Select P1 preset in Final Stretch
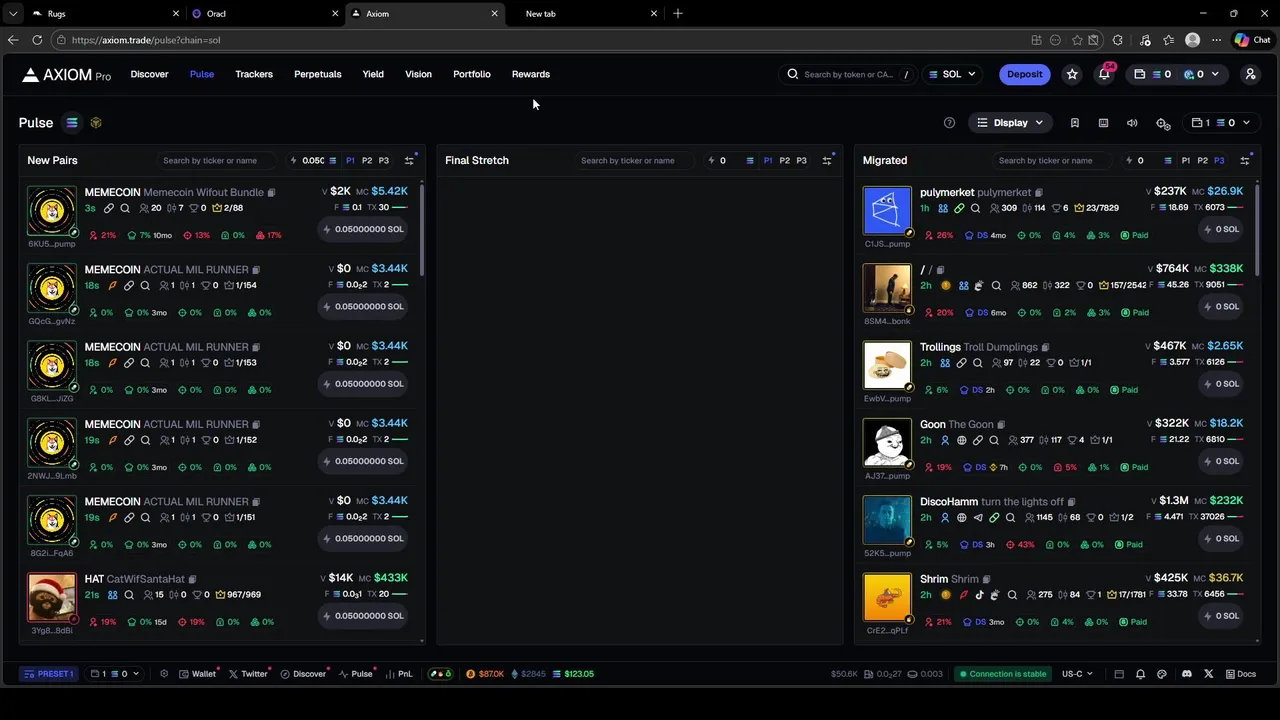The width and height of the screenshot is (1280, 720). coord(768,160)
